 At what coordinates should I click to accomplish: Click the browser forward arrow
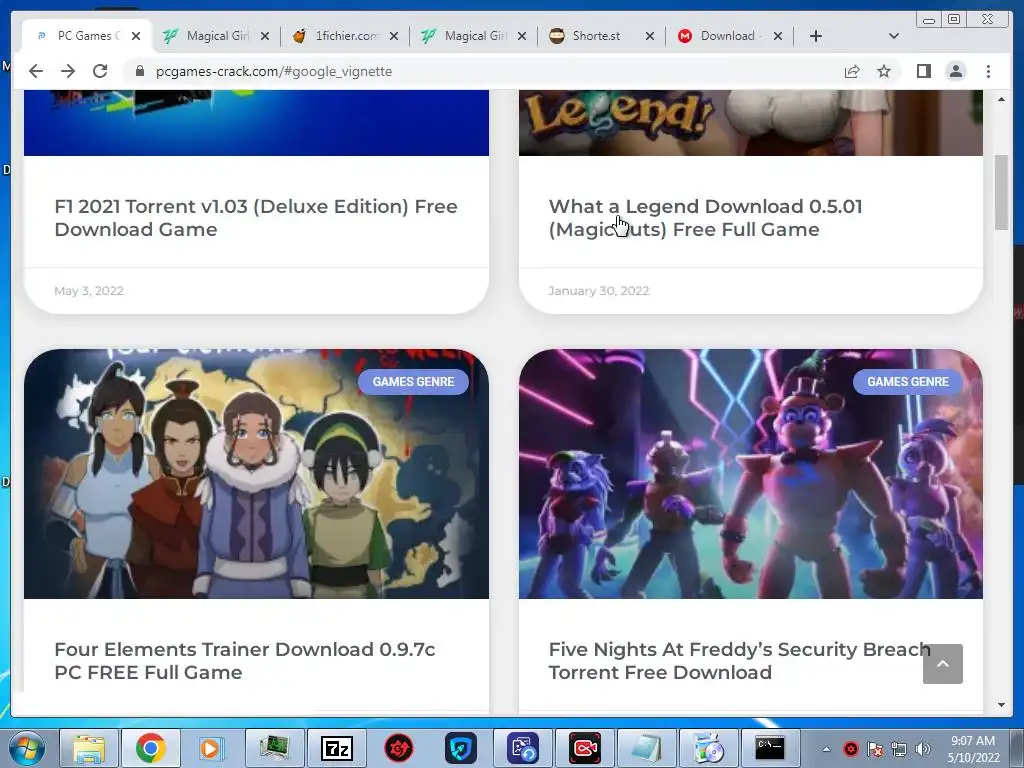(68, 71)
